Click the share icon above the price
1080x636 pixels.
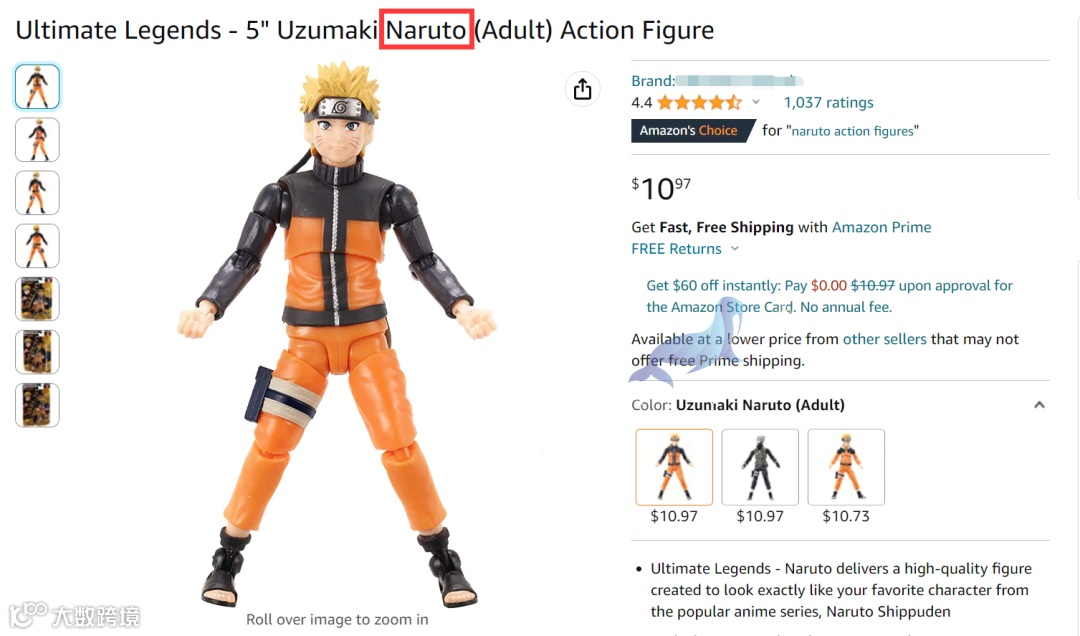[583, 89]
